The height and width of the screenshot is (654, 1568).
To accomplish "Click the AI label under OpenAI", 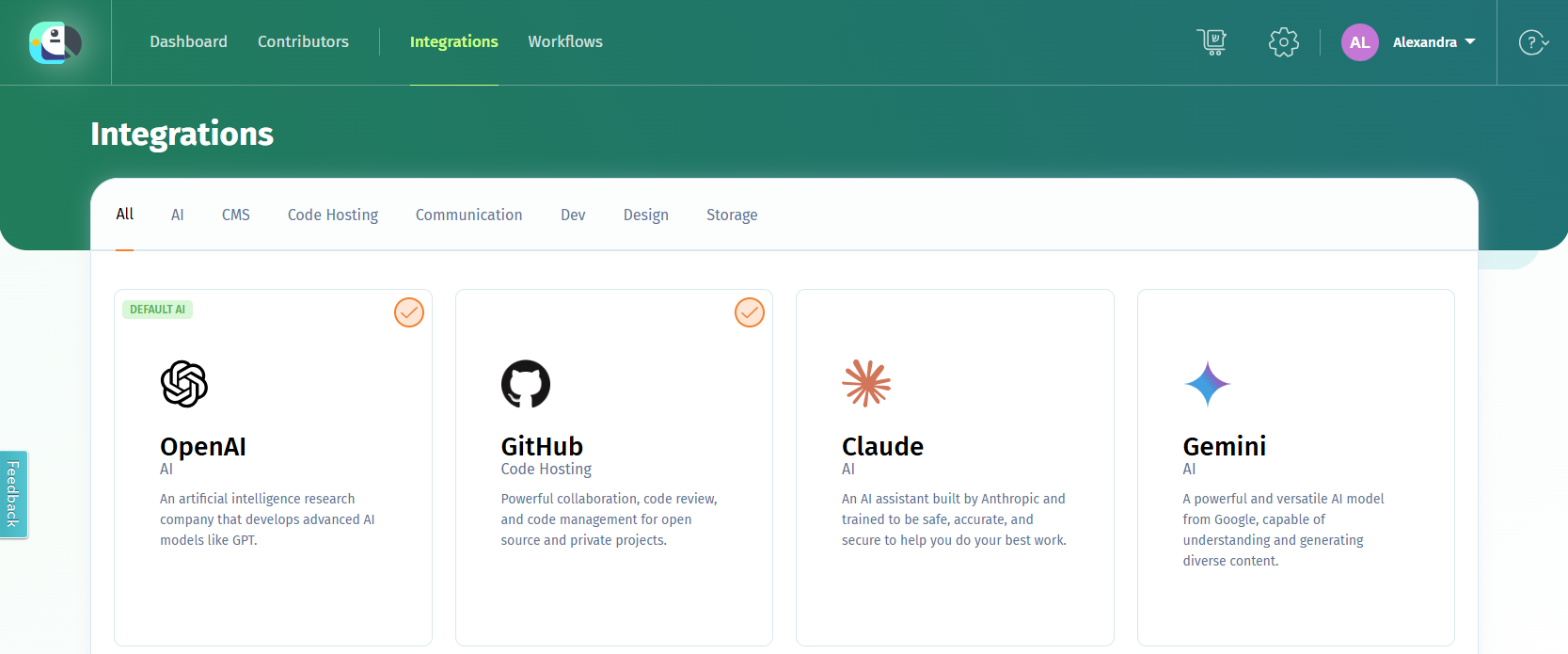I will (x=166, y=470).
